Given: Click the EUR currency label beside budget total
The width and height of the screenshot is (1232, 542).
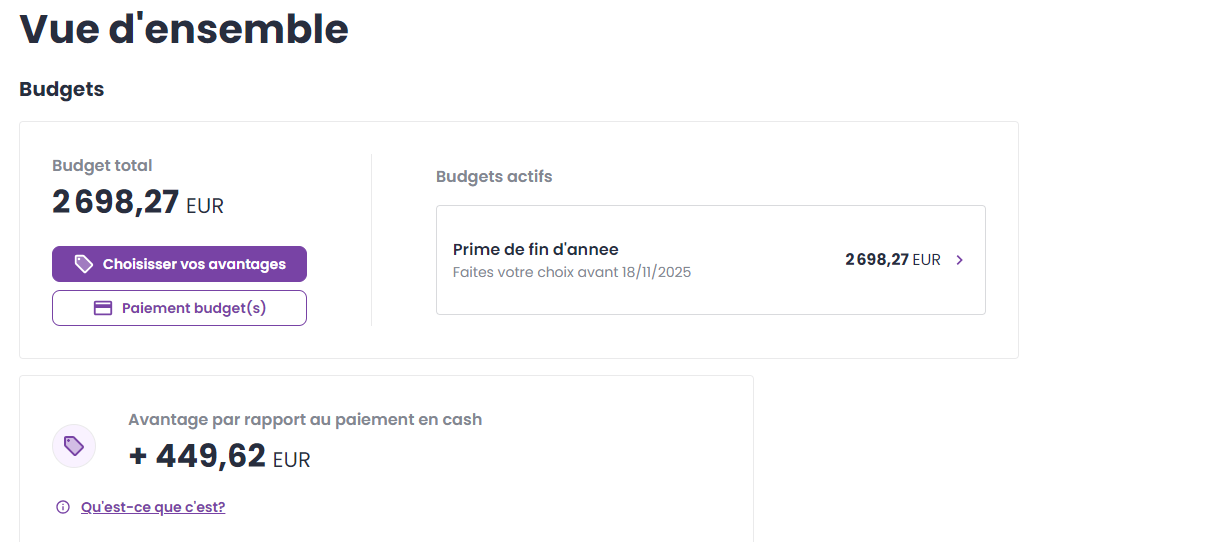Looking at the screenshot, I should pos(205,206).
